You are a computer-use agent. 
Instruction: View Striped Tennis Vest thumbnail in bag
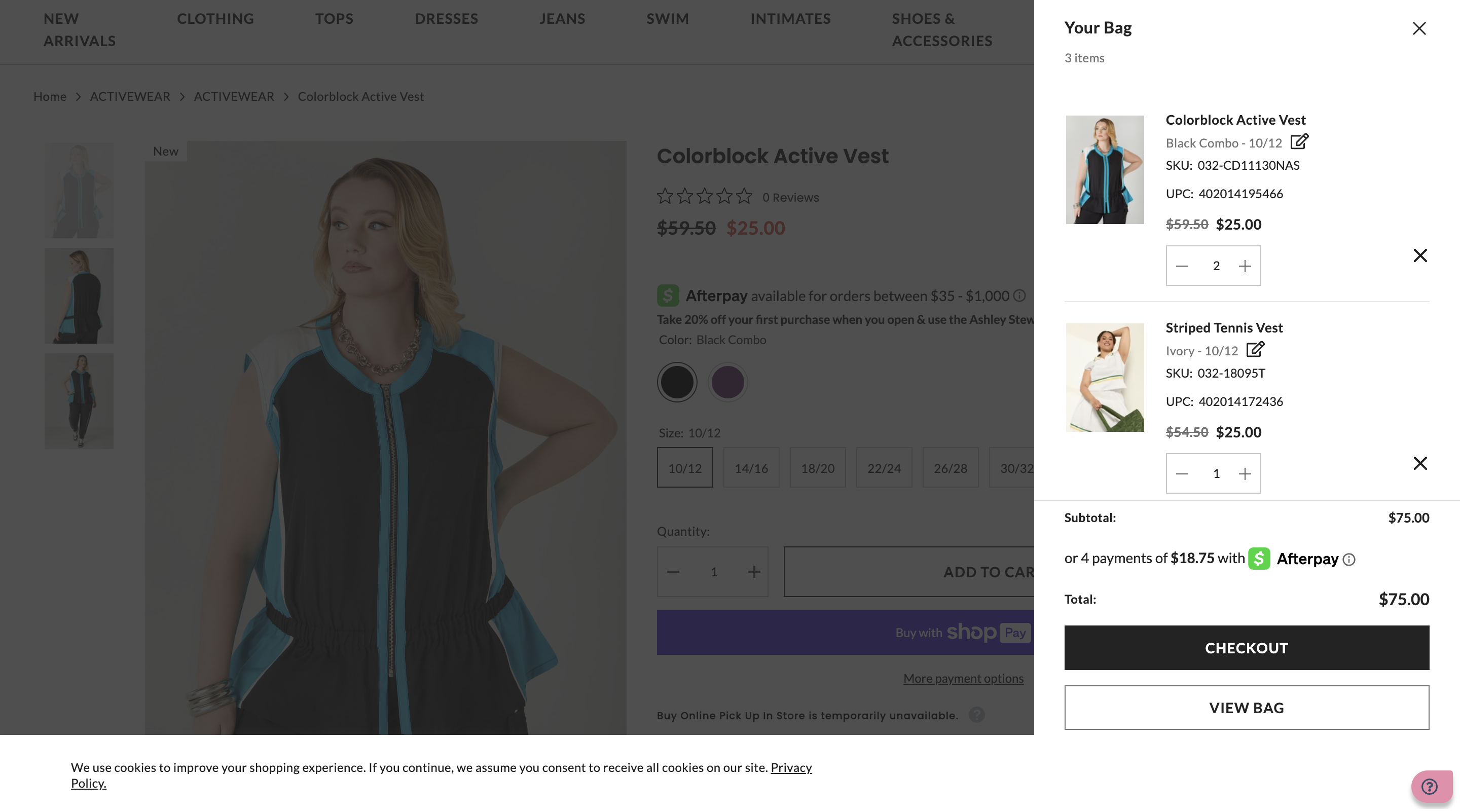1105,378
